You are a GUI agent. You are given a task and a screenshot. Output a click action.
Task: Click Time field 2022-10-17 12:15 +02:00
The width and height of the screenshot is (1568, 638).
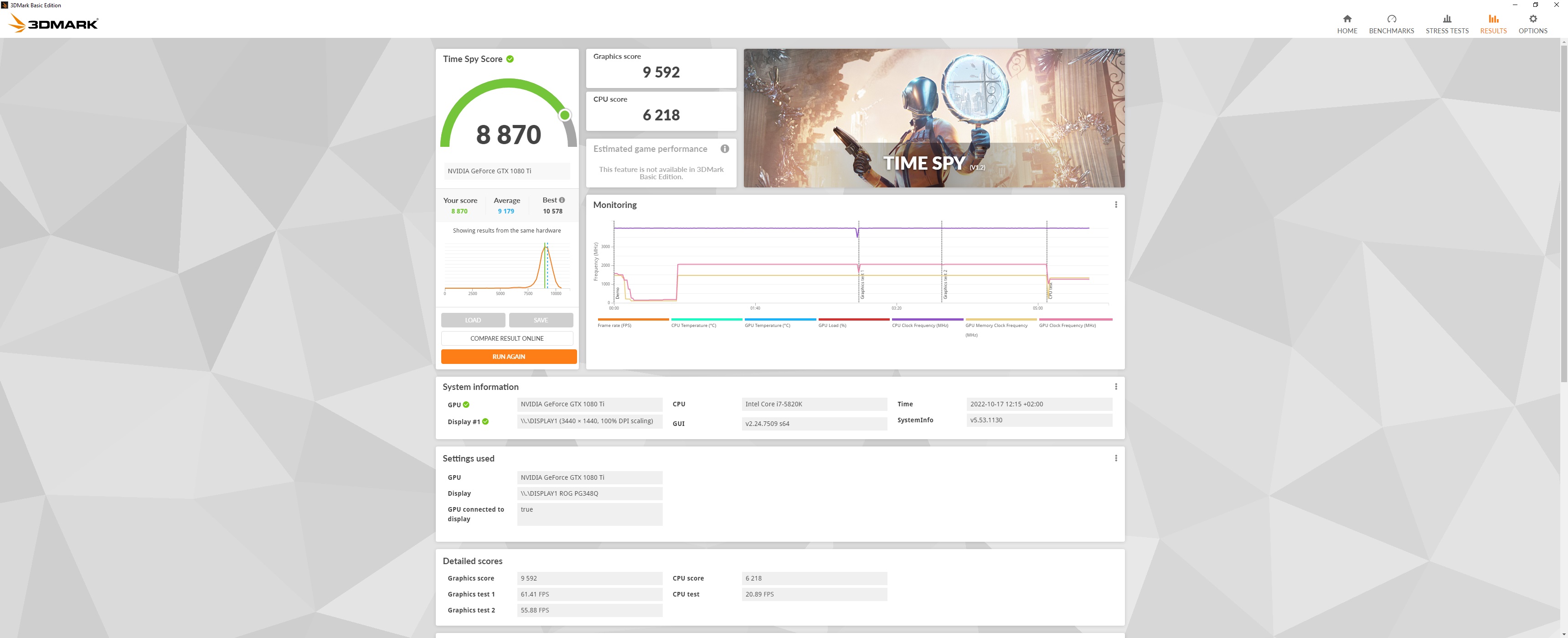pos(1039,404)
